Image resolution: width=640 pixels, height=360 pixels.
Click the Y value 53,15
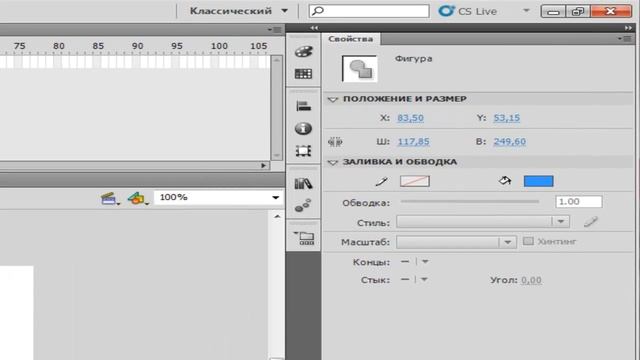(507, 118)
